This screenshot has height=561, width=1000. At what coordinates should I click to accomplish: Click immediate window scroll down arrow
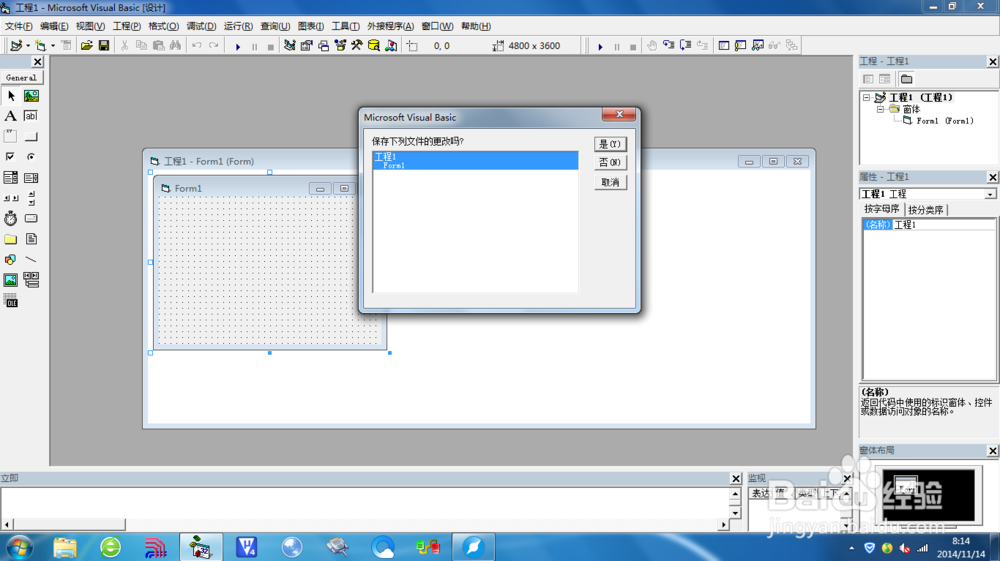coord(735,513)
